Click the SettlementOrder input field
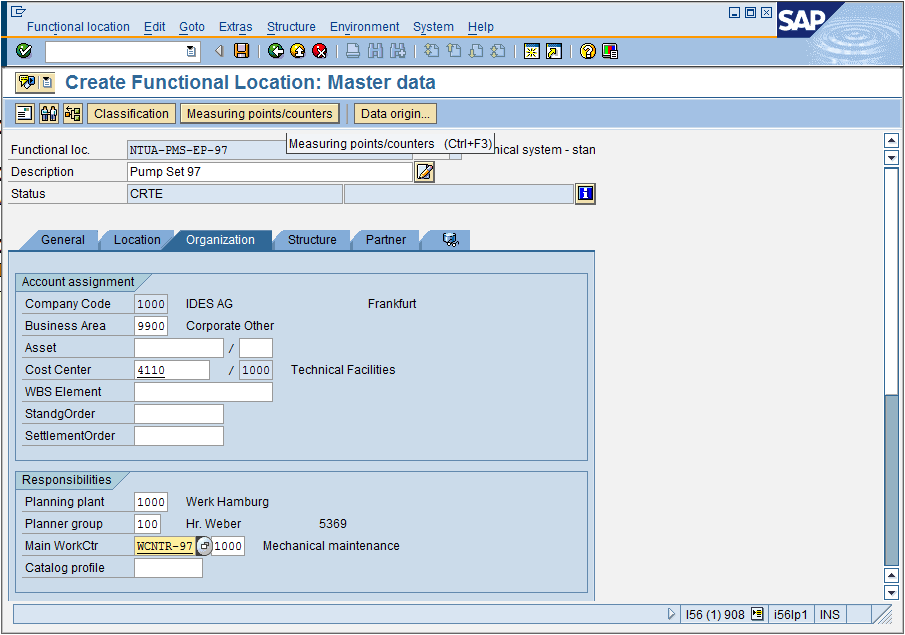The image size is (905, 635). (x=179, y=436)
